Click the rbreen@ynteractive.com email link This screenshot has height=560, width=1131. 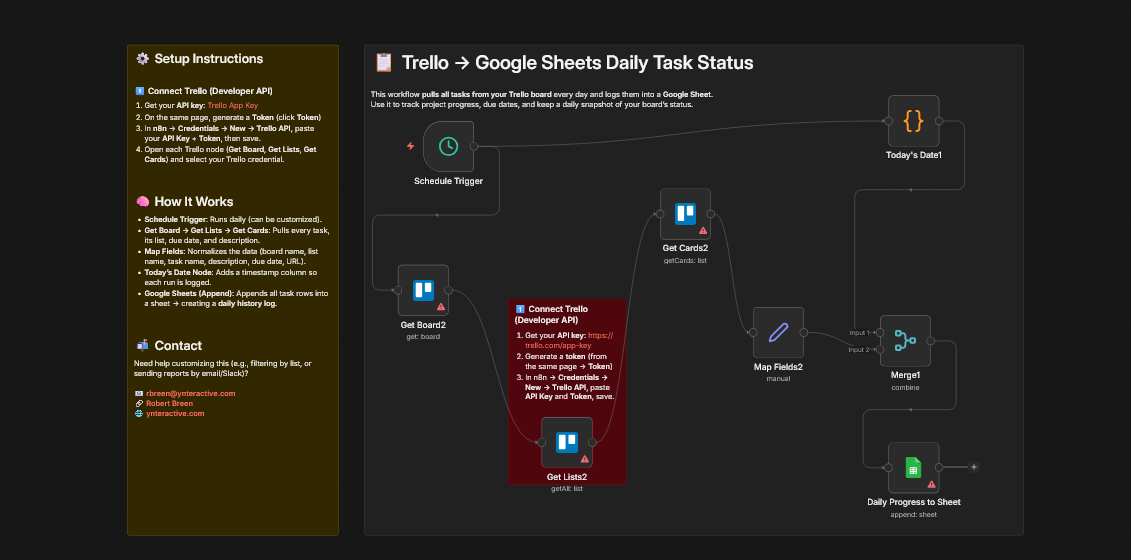click(191, 393)
